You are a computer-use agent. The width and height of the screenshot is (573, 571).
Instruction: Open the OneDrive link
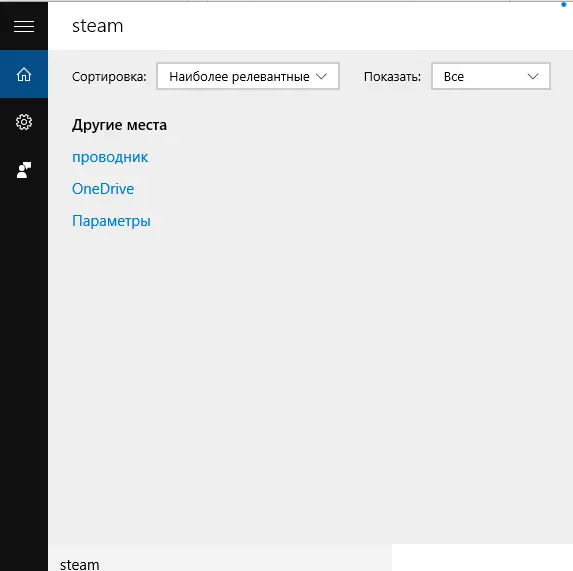[103, 189]
